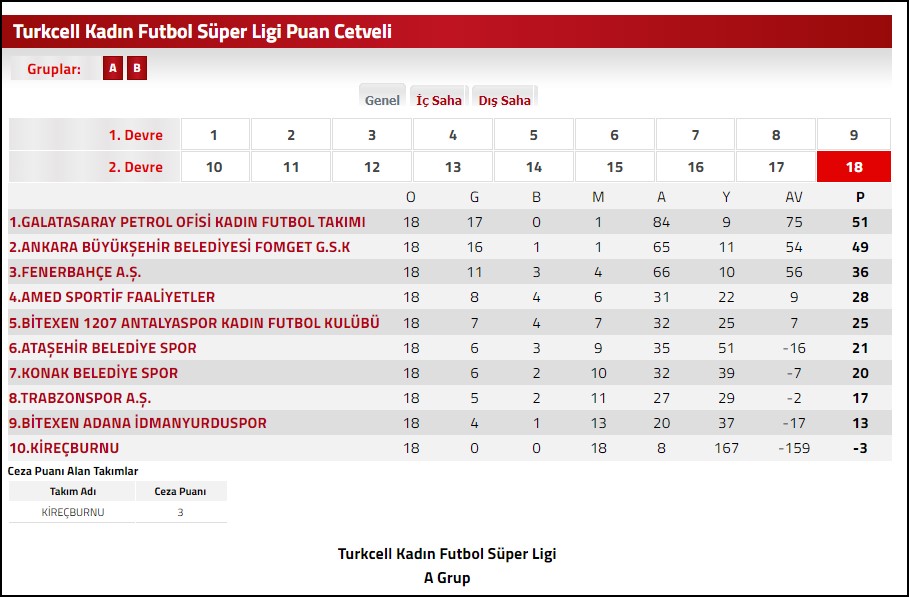
Task: Select group B button
Action: [x=137, y=69]
